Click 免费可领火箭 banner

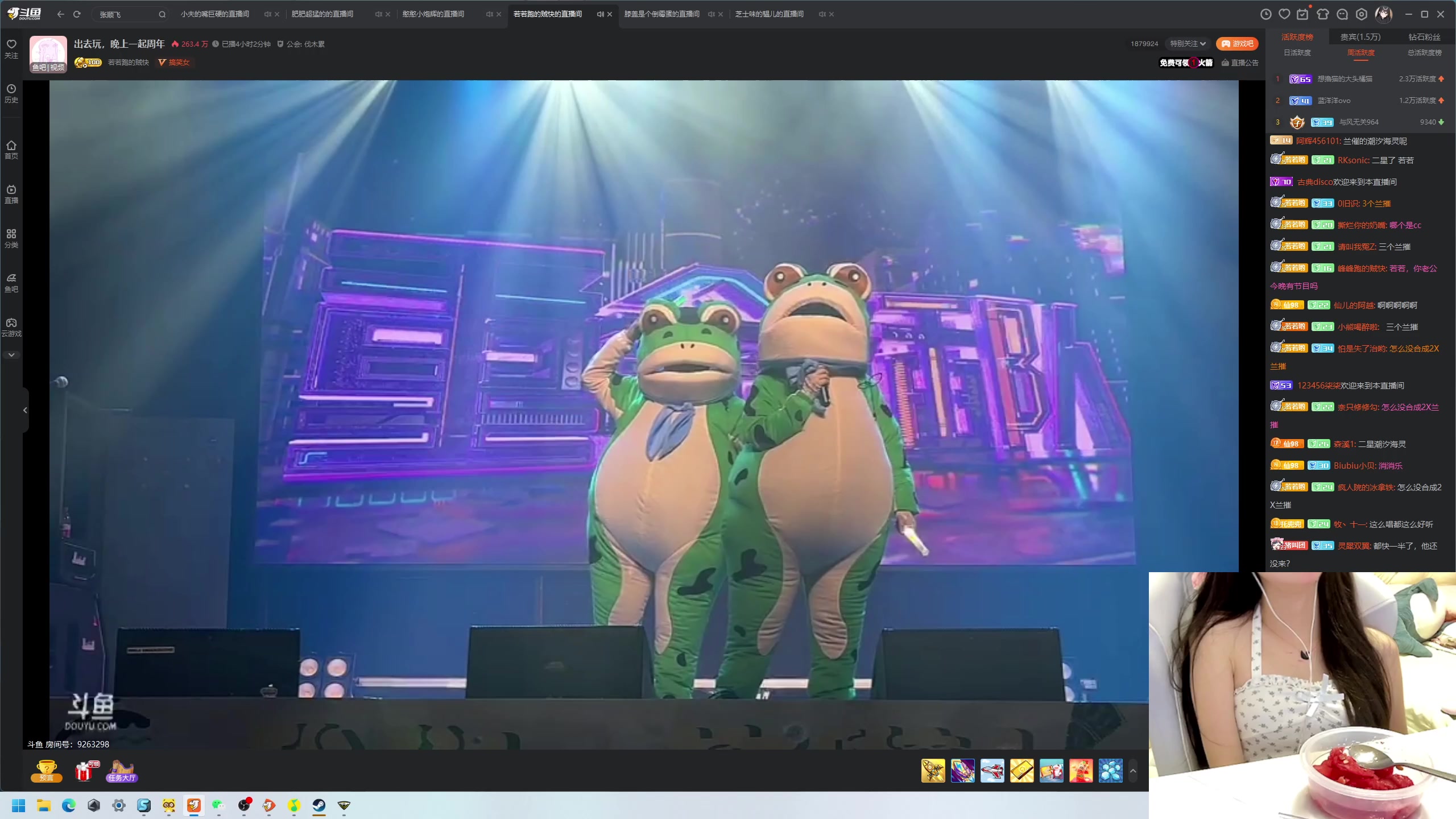click(x=1186, y=63)
